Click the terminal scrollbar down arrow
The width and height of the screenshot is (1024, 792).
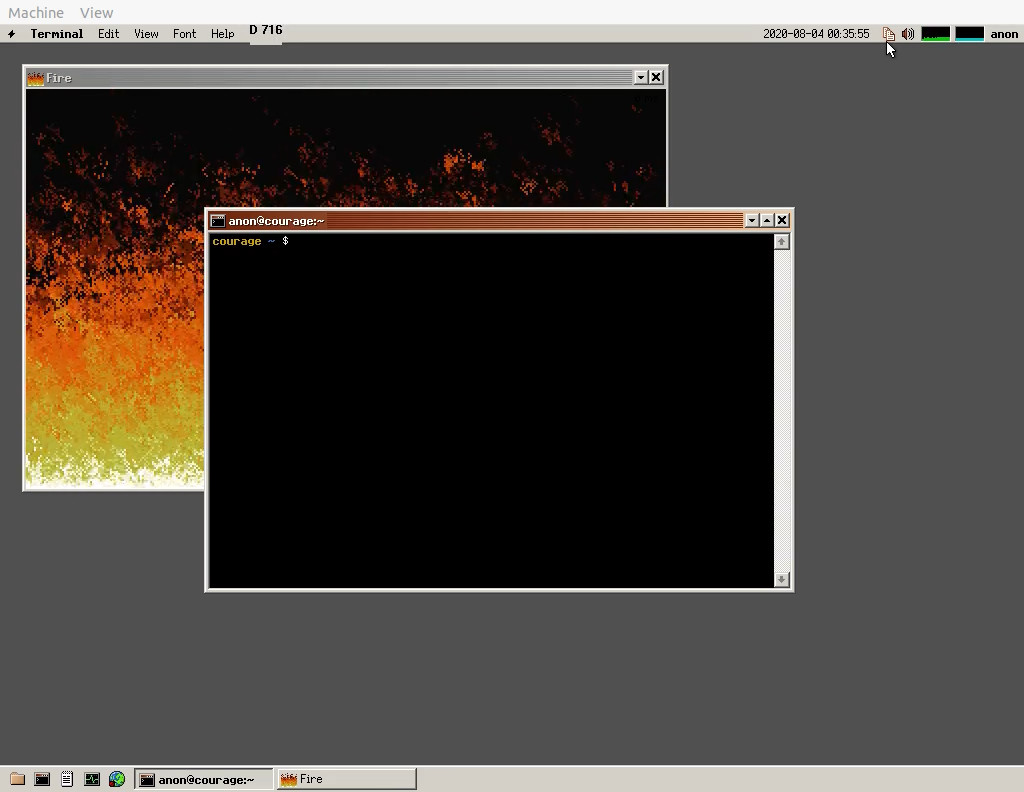[x=782, y=579]
